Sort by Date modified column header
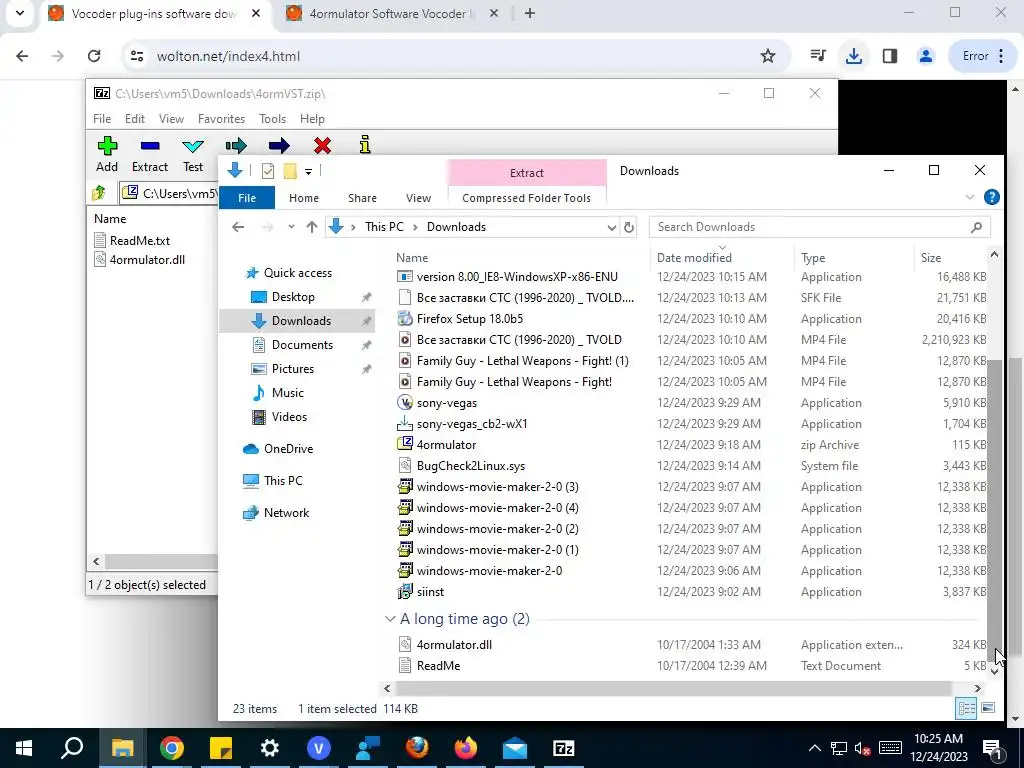This screenshot has height=768, width=1024. [694, 257]
